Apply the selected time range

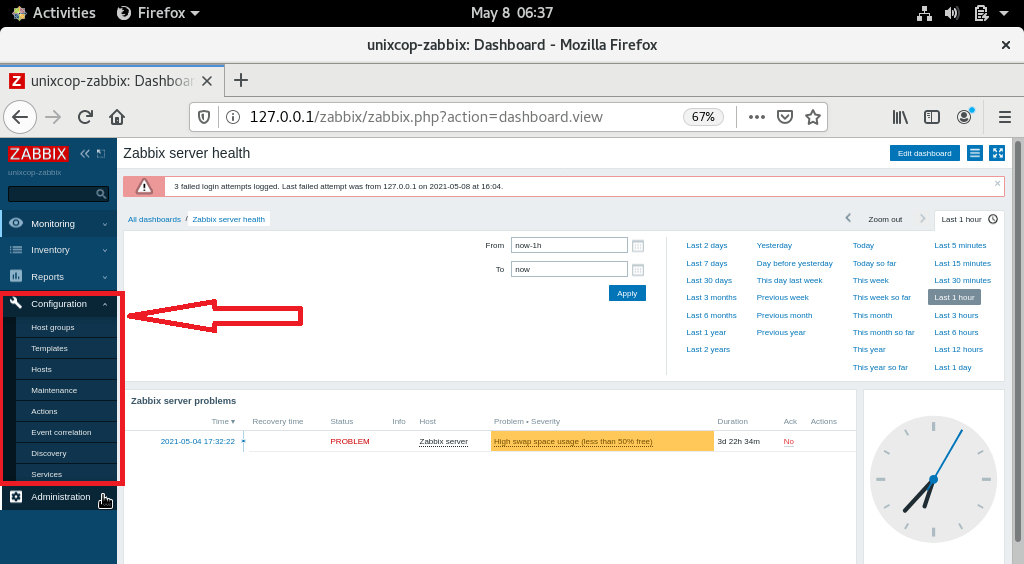tap(627, 293)
